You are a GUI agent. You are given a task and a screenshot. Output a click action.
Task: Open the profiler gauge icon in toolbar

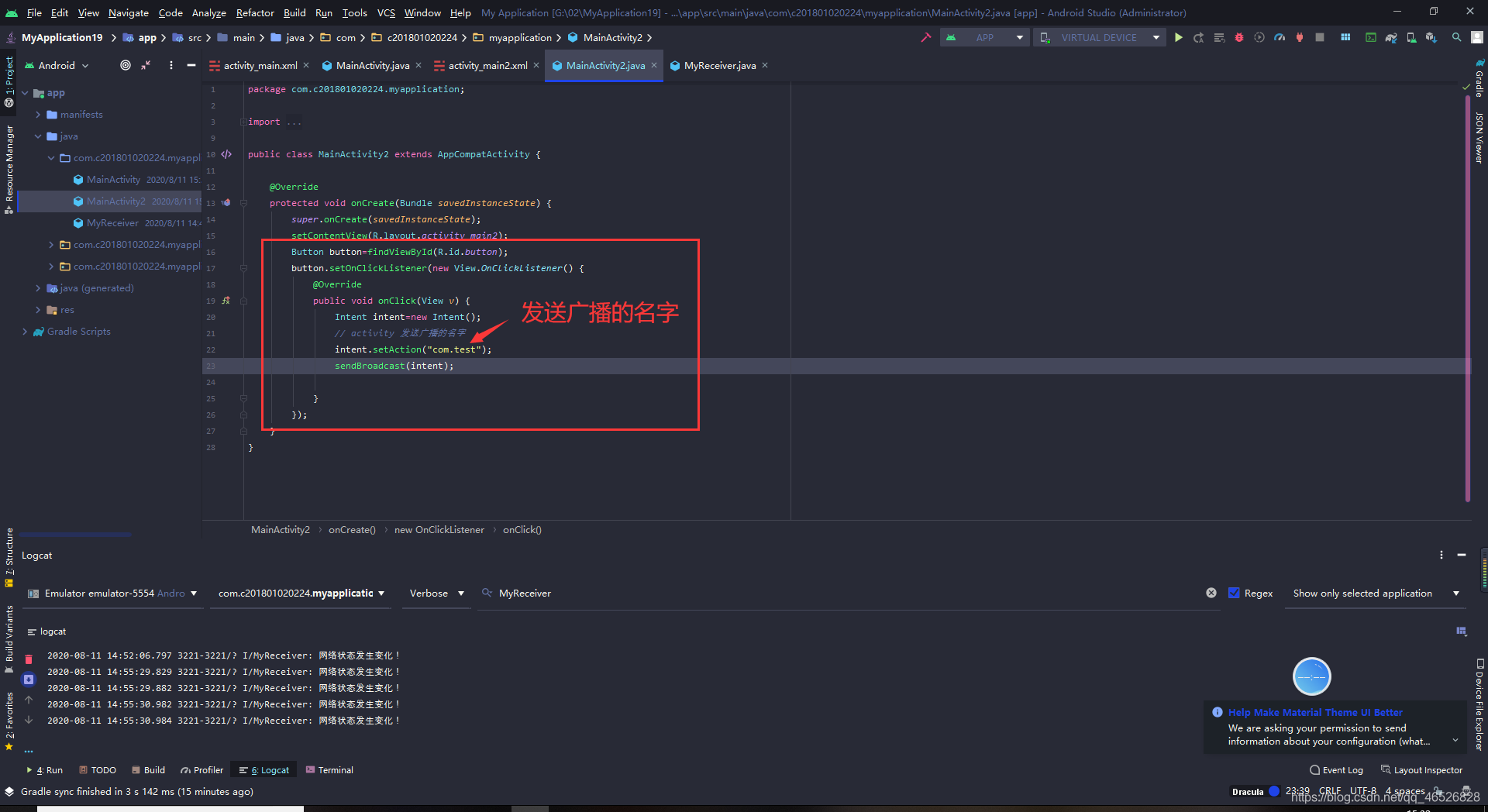coord(1280,37)
